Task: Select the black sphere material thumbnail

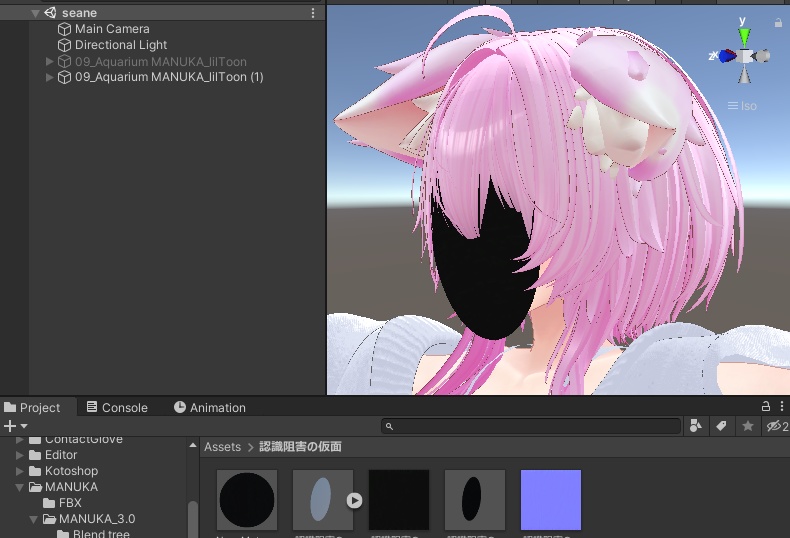Action: point(247,500)
